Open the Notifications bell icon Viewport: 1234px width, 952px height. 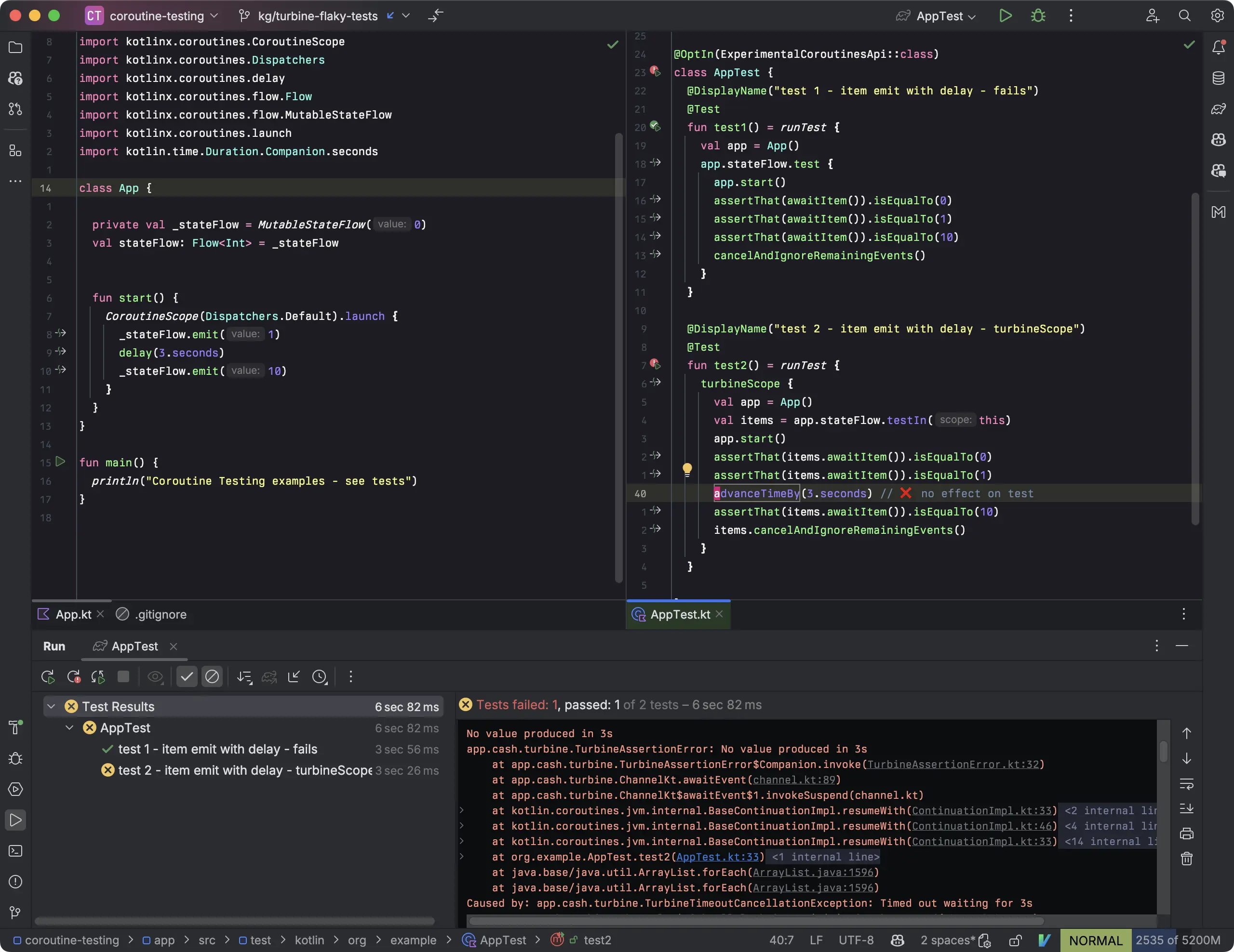(1218, 47)
